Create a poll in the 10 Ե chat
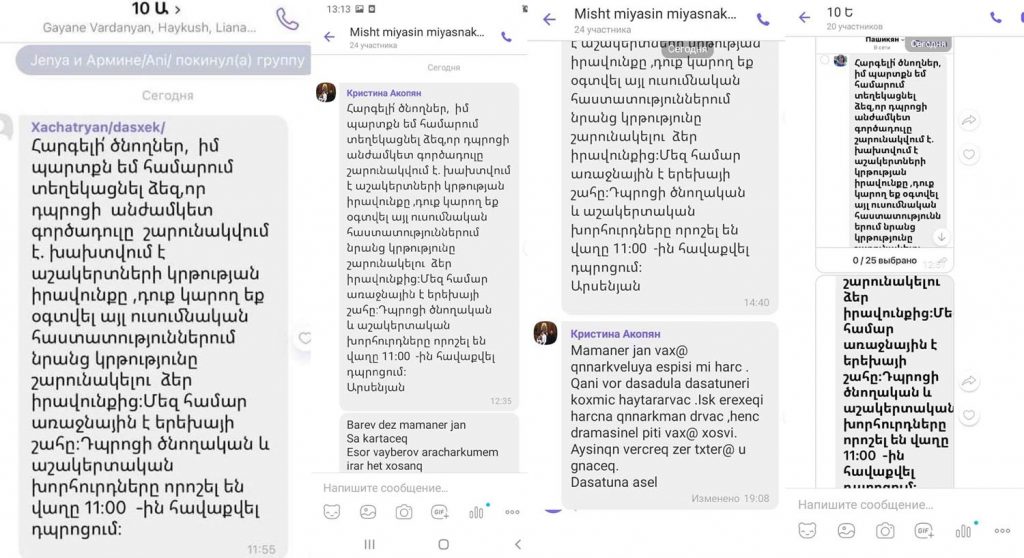Screen dimensions: 1024x558 tap(964, 531)
